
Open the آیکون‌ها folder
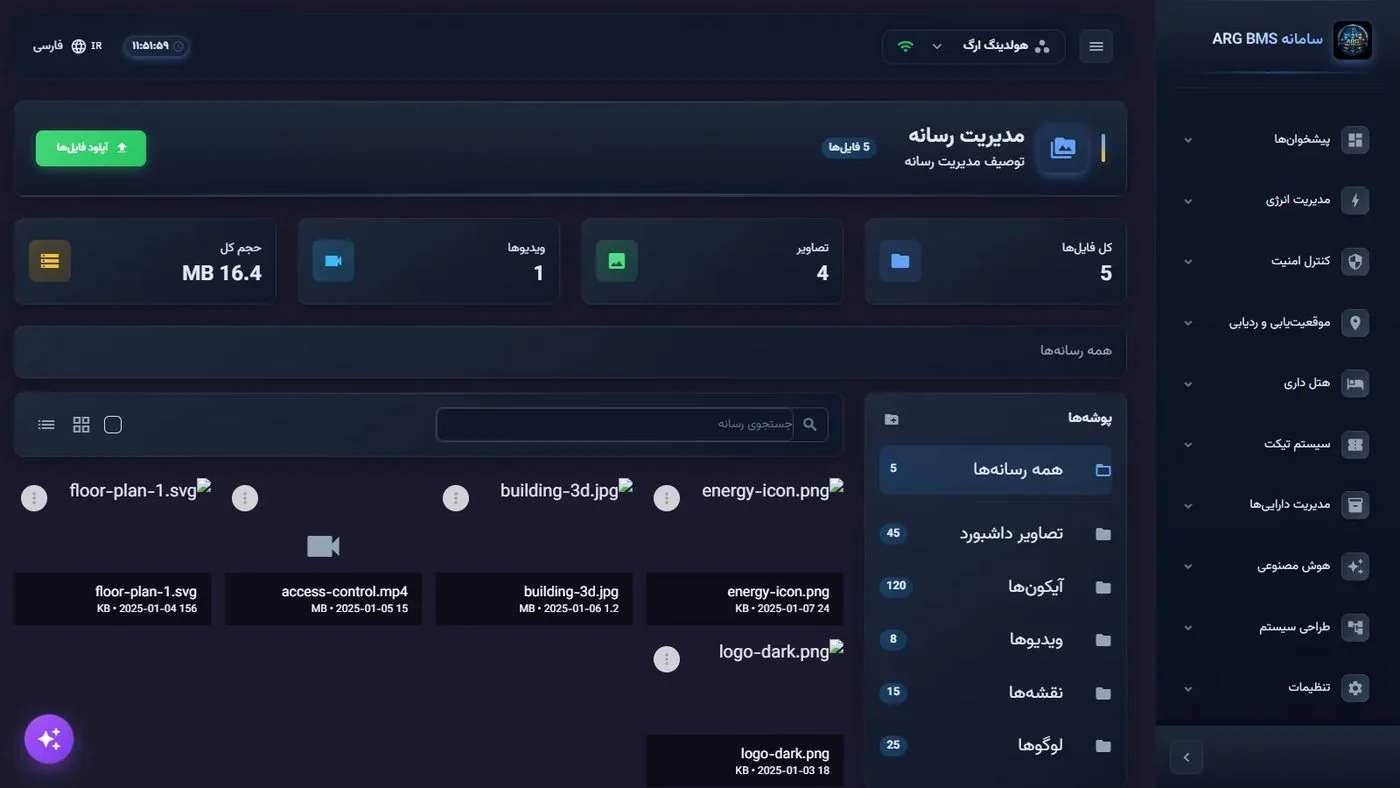[995, 587]
